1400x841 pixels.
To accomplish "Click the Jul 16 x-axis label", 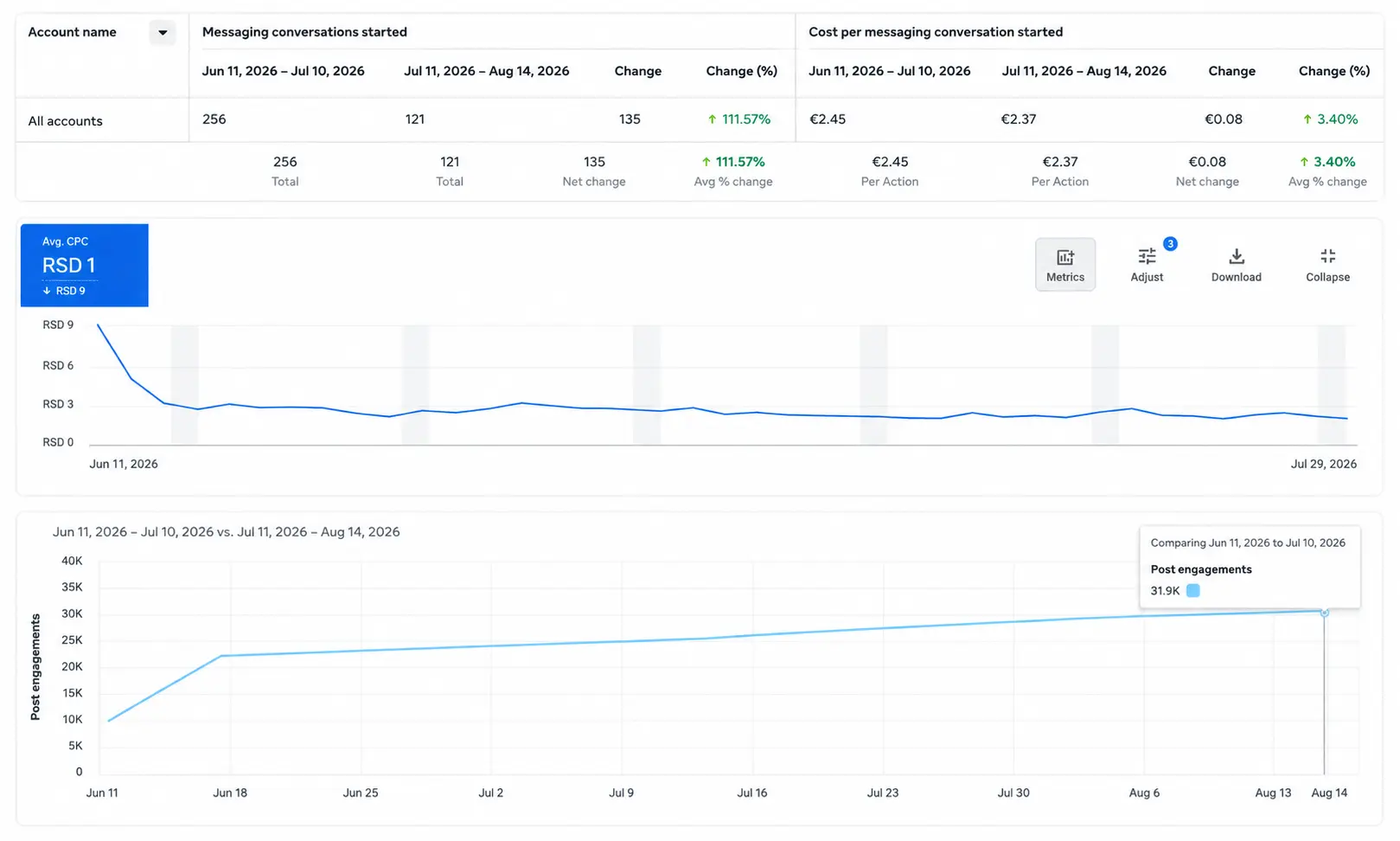I will (x=751, y=793).
